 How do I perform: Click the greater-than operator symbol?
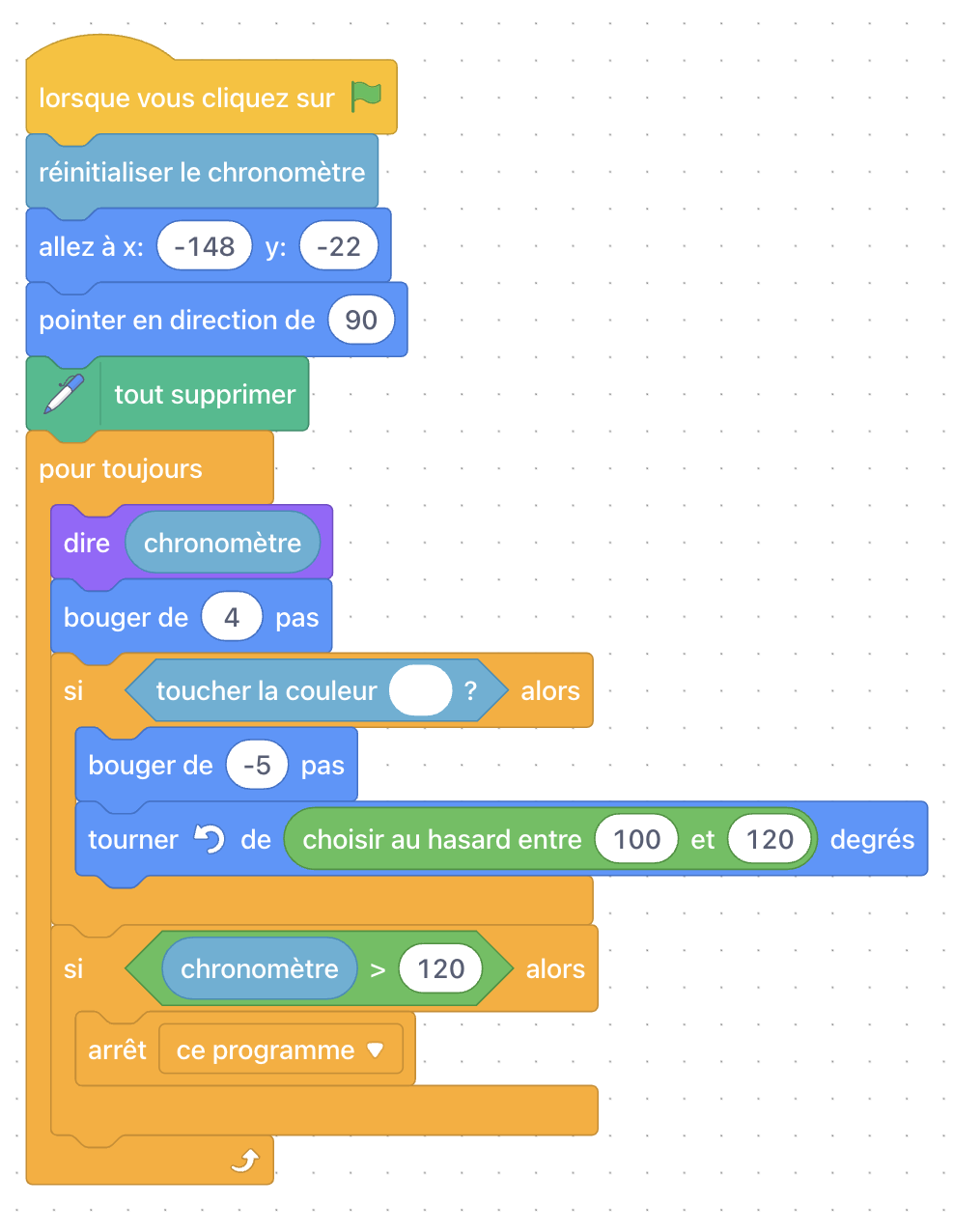pyautogui.click(x=378, y=969)
